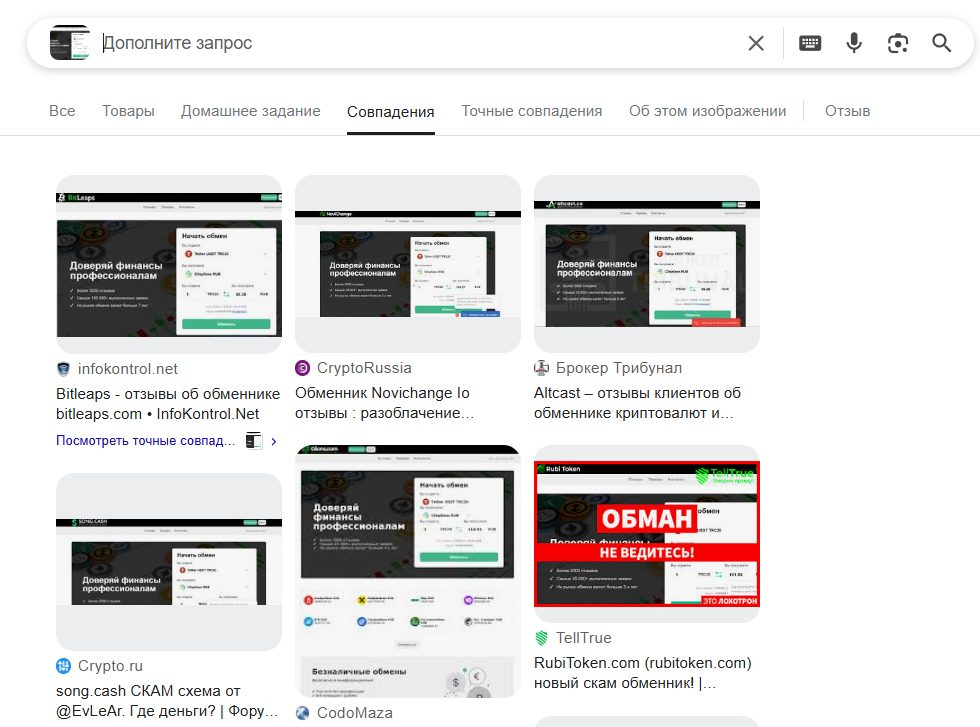Open the 'Домашнее задание' tab
Screen dimensions: 980x727
tap(251, 111)
